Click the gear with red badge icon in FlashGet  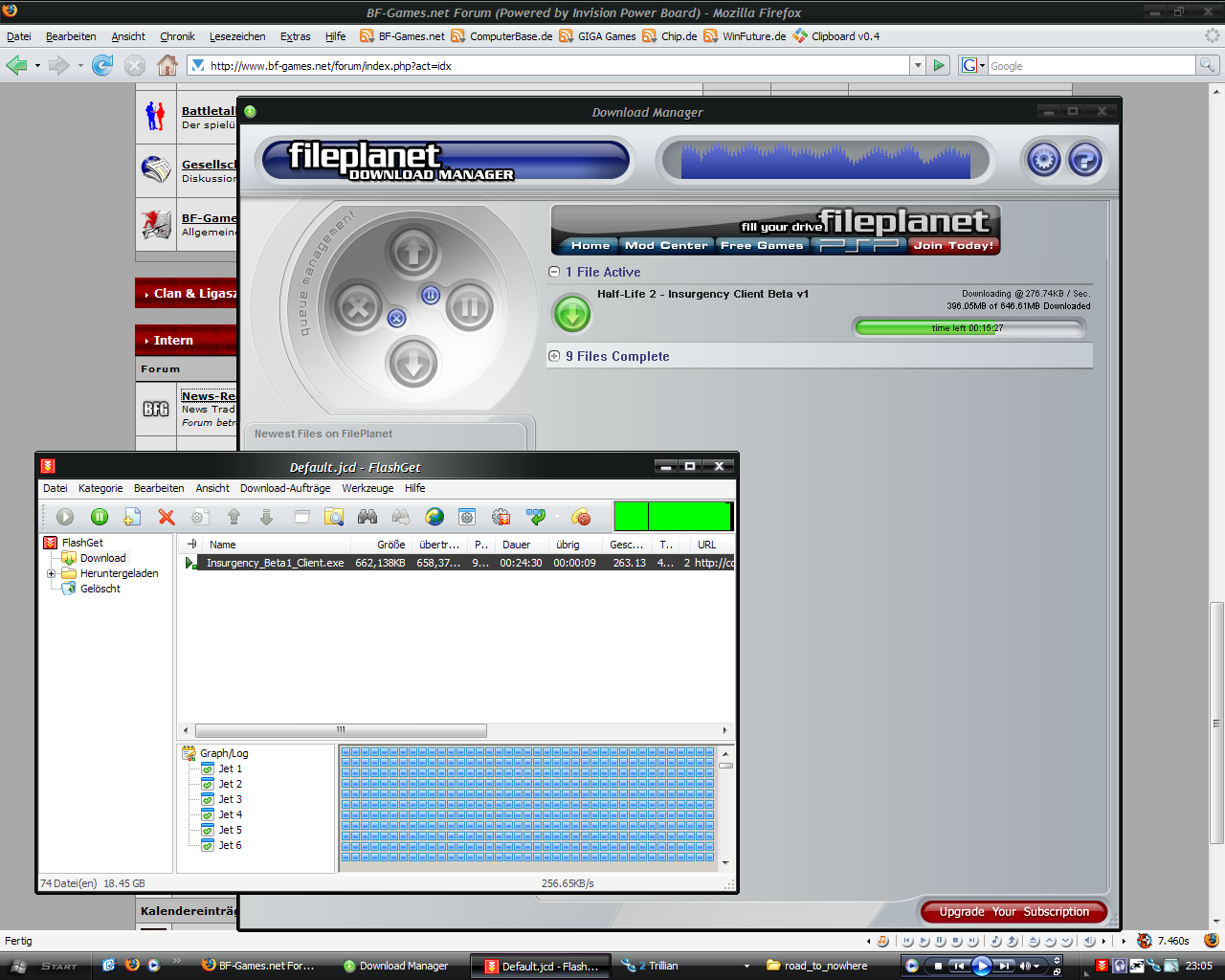click(501, 517)
